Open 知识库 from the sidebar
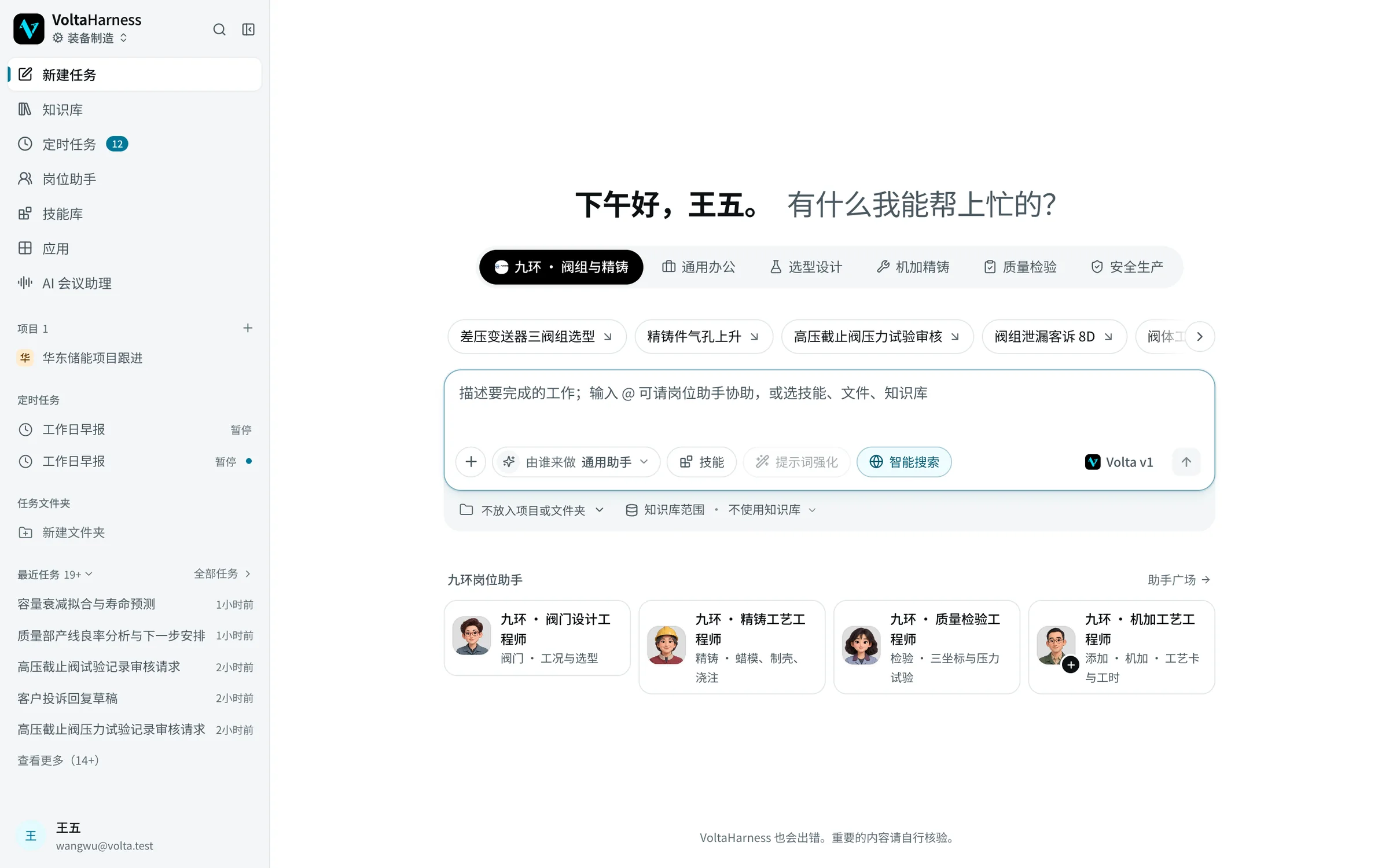The width and height of the screenshot is (1389, 868). pyautogui.click(x=134, y=109)
